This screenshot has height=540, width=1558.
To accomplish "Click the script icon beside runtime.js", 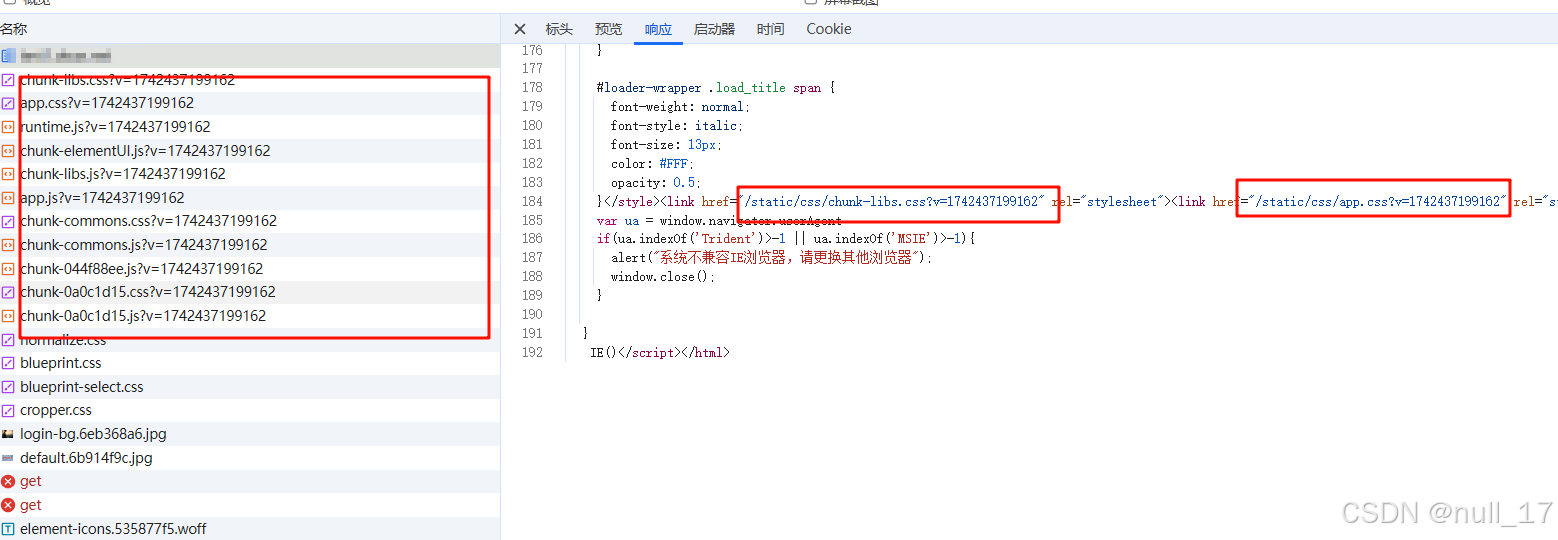I will click(x=8, y=127).
